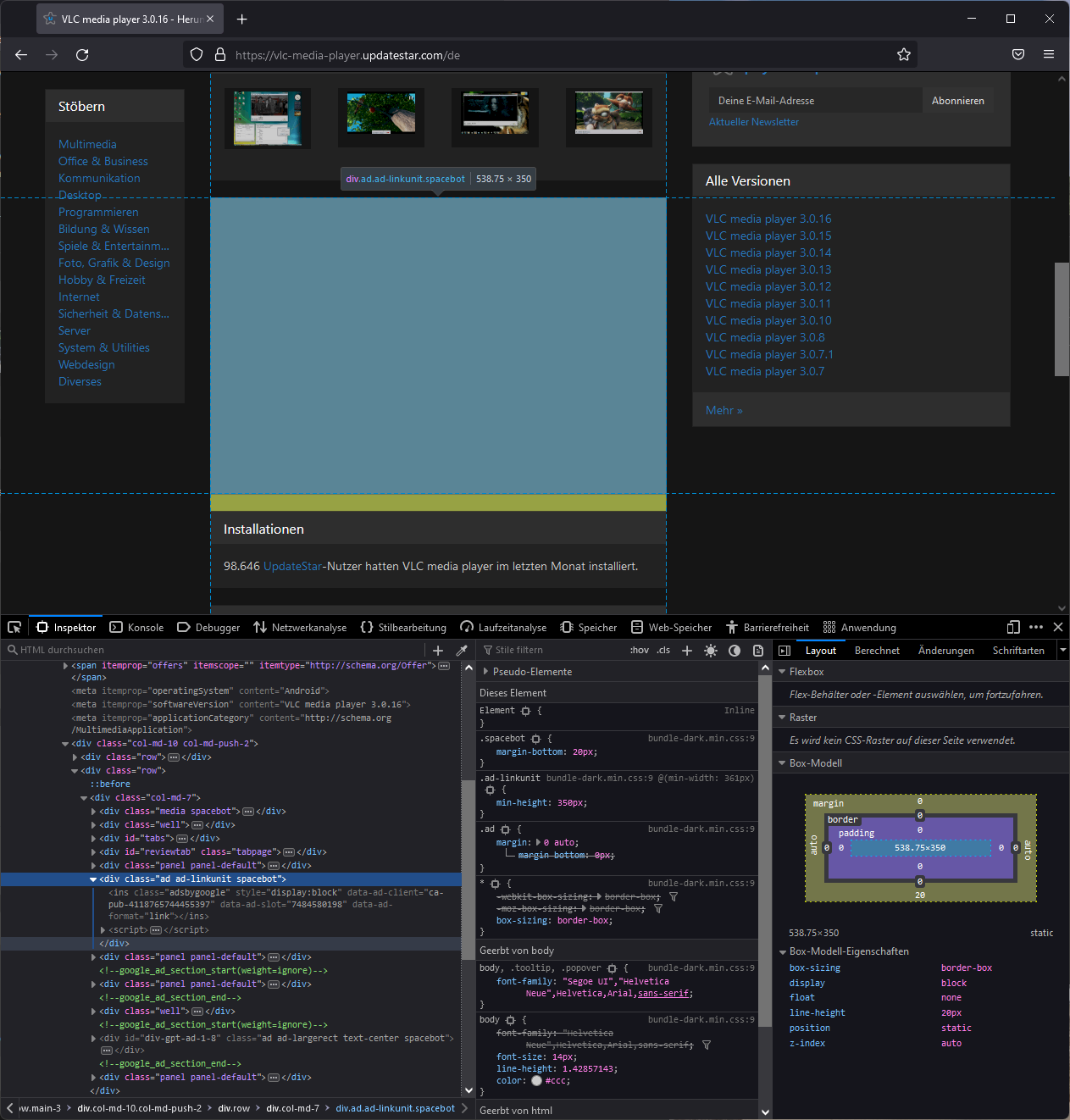The height and width of the screenshot is (1120, 1070).
Task: Click the #ccc color swatch in body rule
Action: (x=536, y=1081)
